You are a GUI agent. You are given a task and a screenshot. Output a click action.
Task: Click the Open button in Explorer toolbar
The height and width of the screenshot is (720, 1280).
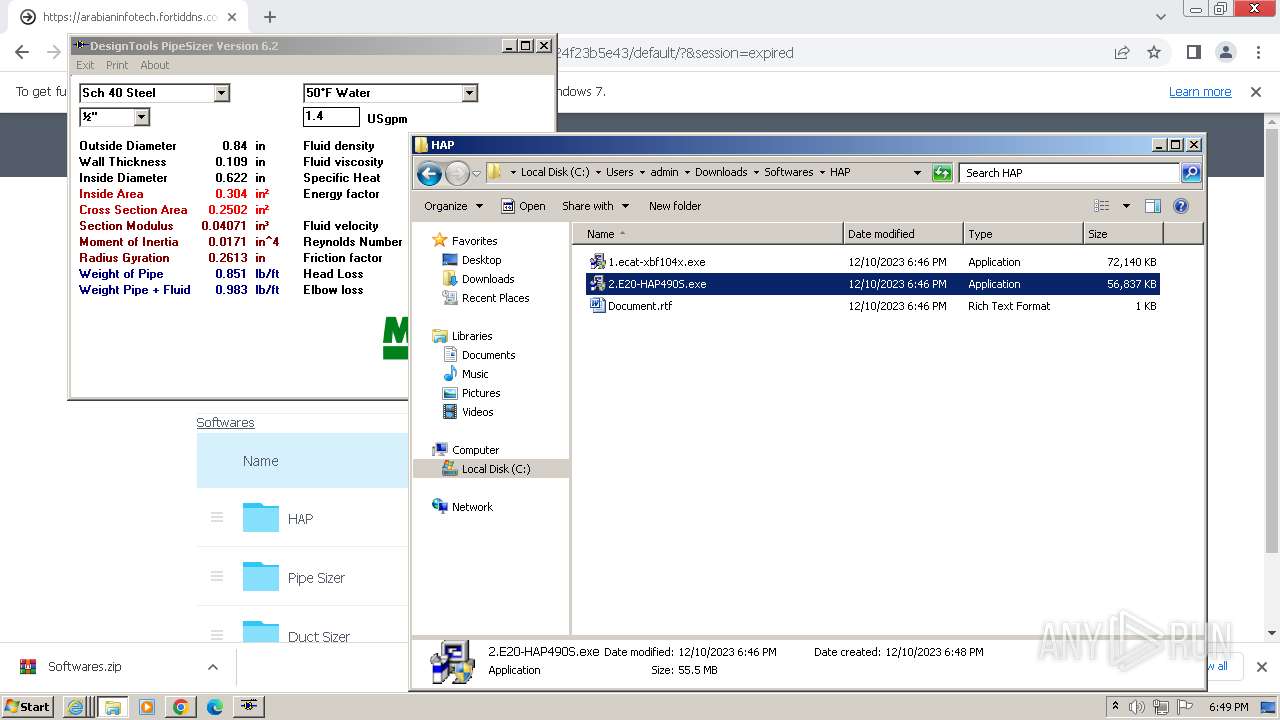(x=523, y=206)
